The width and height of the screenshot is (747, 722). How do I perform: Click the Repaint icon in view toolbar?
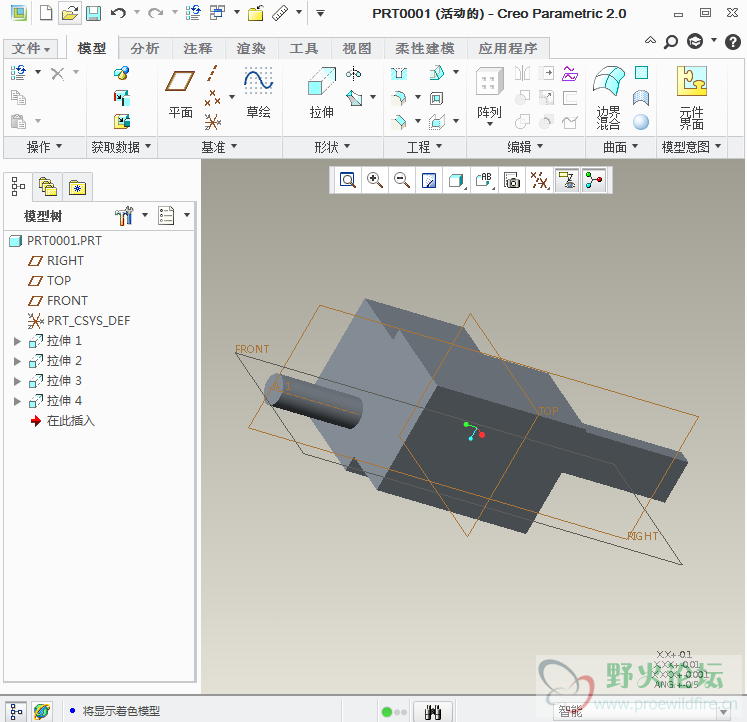(429, 180)
